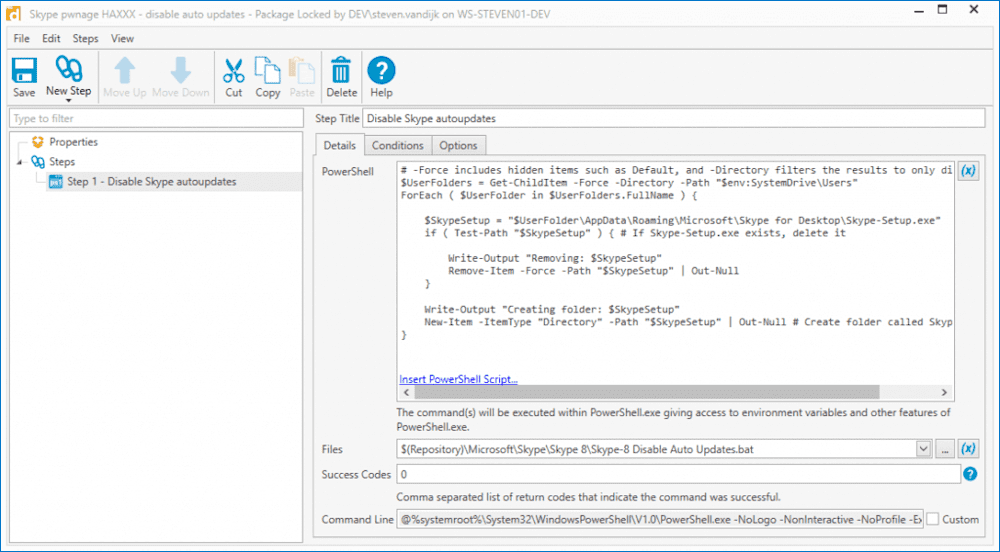Insert variable (x) beside PowerShell box

pos(968,171)
